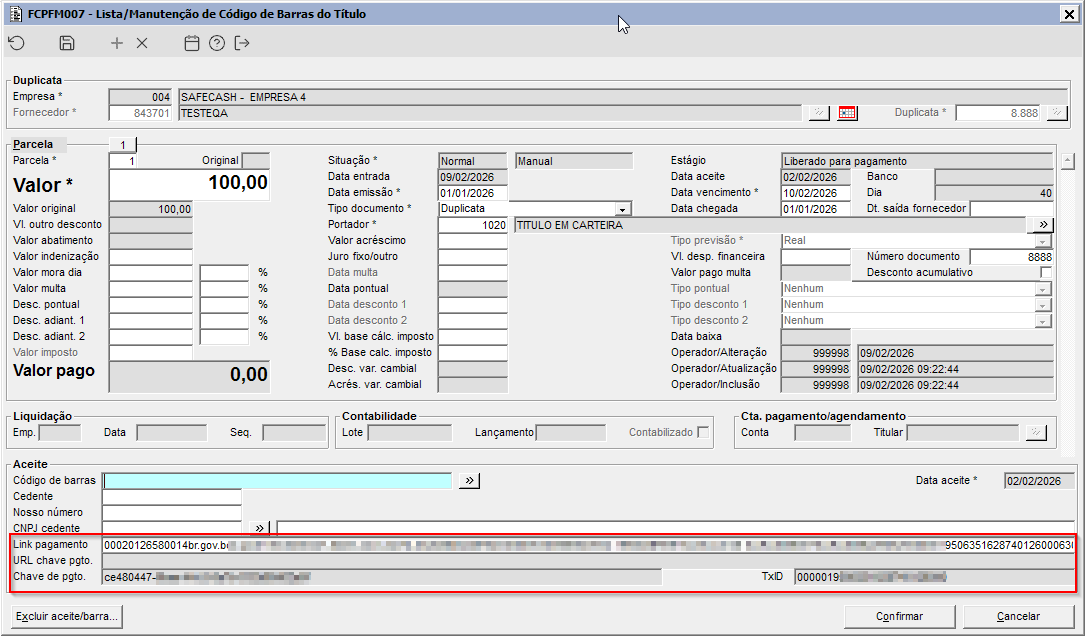Click the window title bar app icon
Screen dimensions: 1085x636
coord(15,14)
